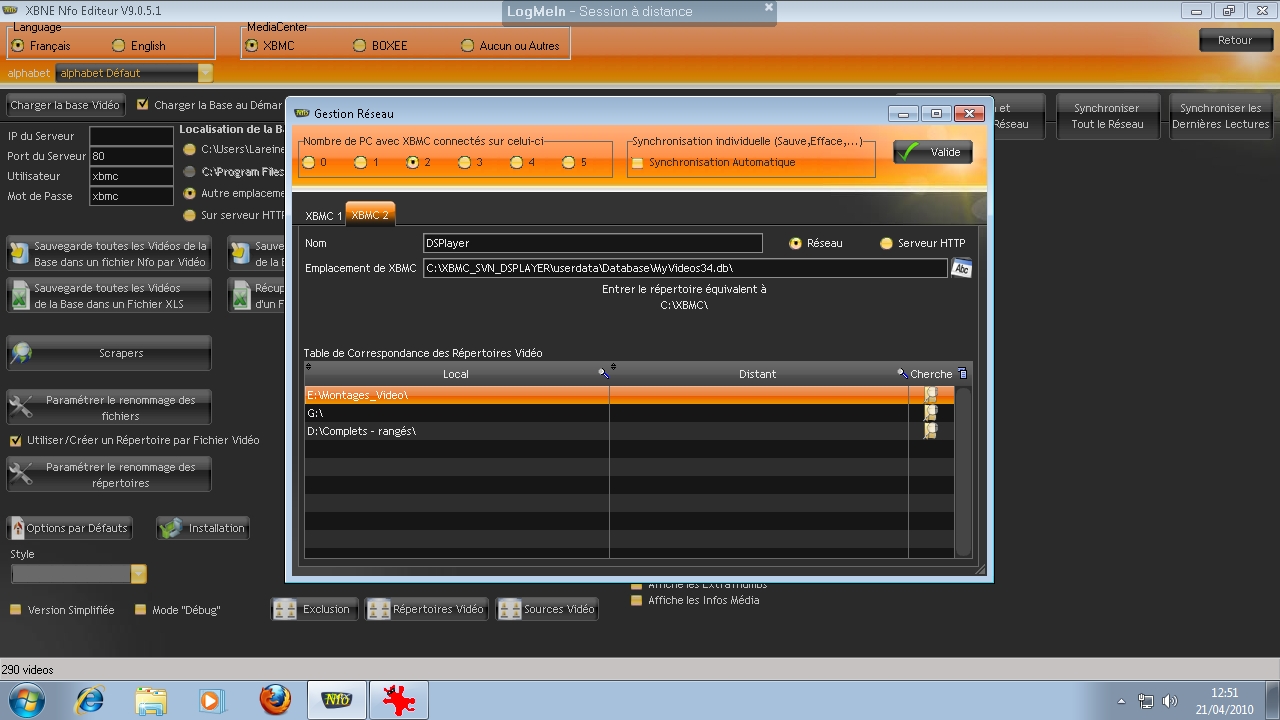The image size is (1280, 720).
Task: Select Serveur HTTP option
Action: 886,243
